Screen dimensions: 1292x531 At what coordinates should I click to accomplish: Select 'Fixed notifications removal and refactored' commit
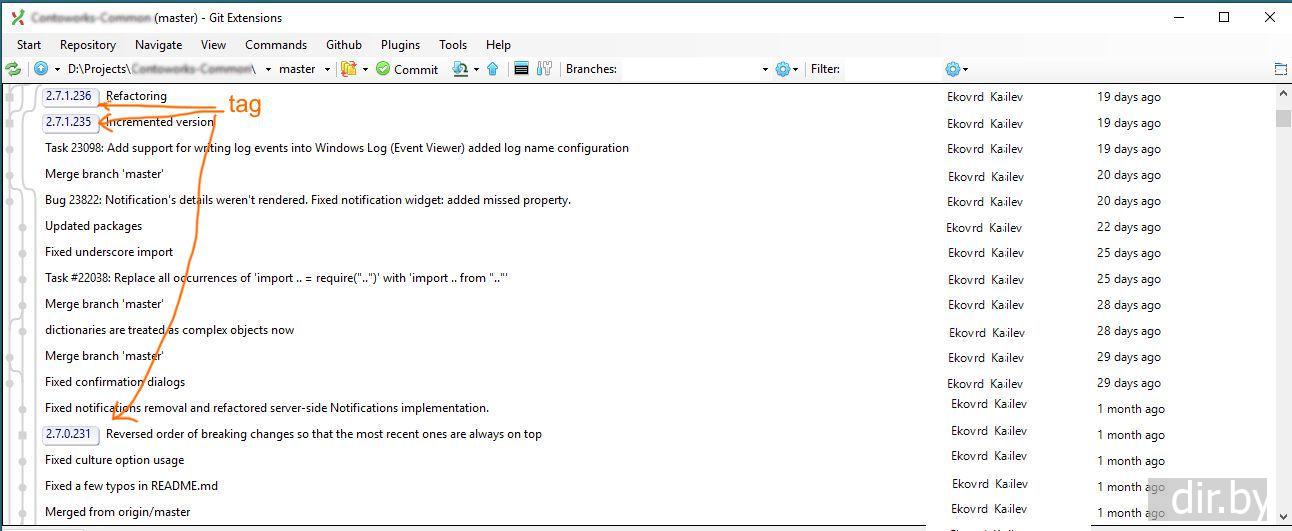[x=267, y=408]
